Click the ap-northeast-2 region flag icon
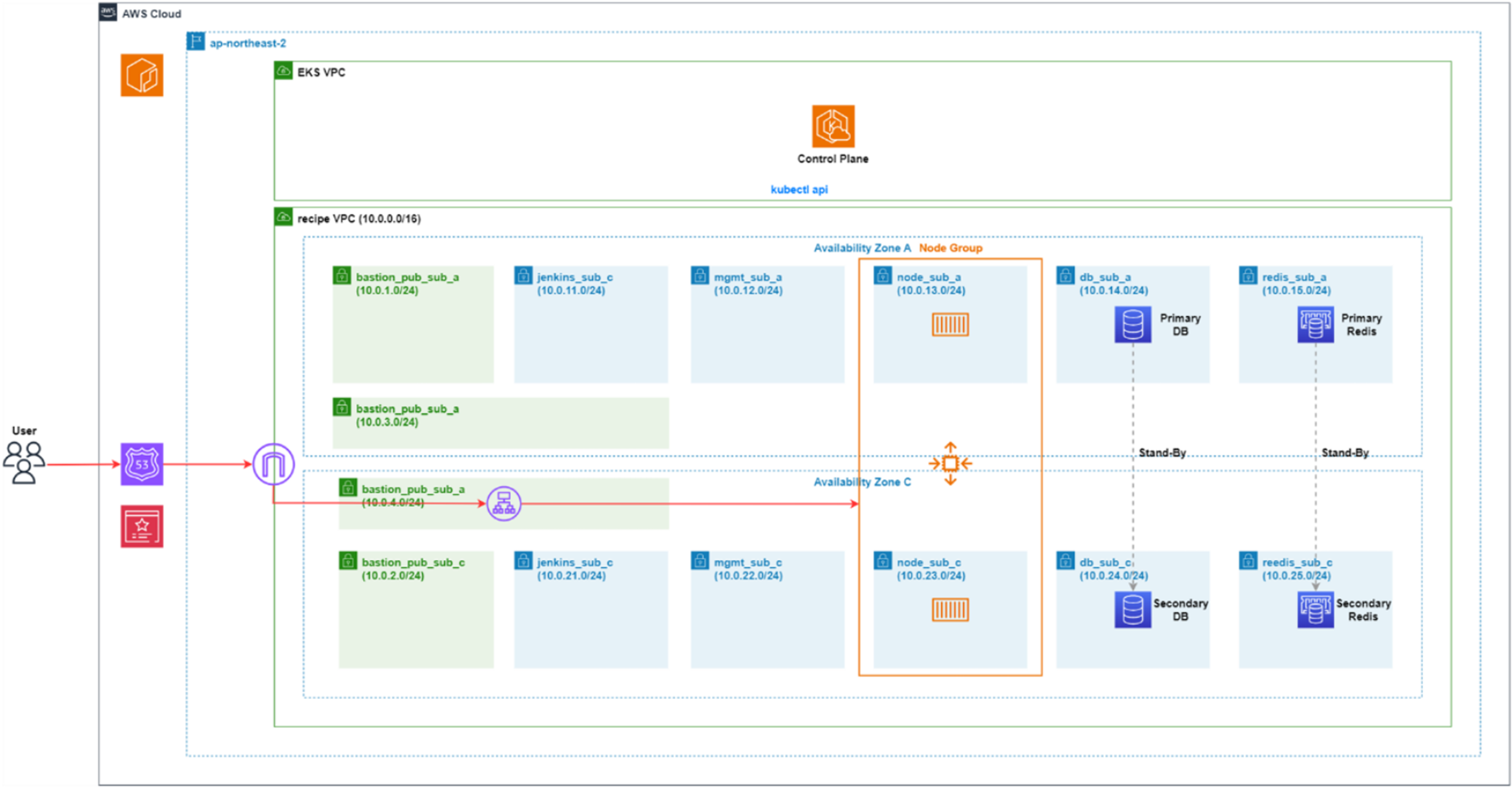This screenshot has height=788, width=1512. tap(196, 42)
